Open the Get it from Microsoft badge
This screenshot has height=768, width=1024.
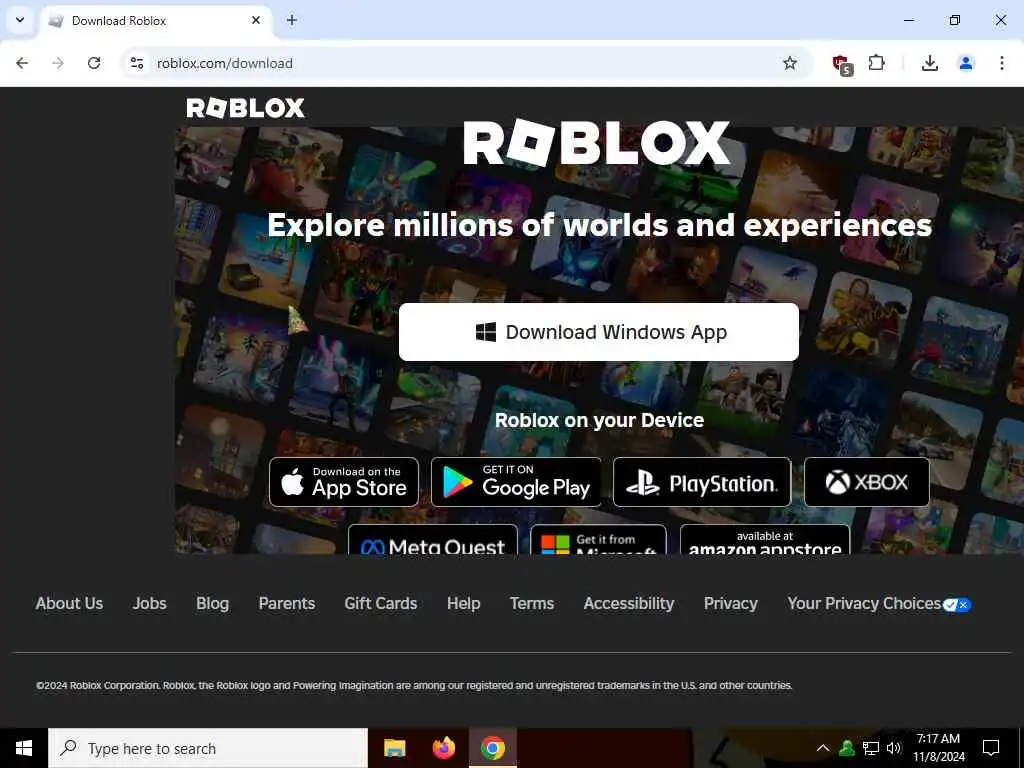tap(598, 539)
